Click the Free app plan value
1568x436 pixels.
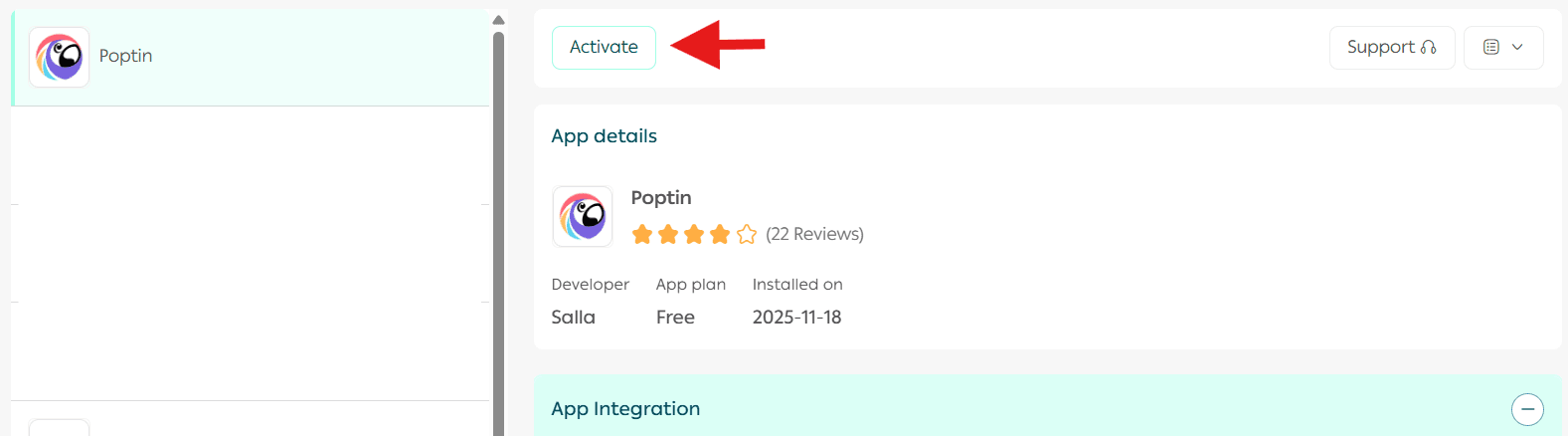(x=675, y=318)
